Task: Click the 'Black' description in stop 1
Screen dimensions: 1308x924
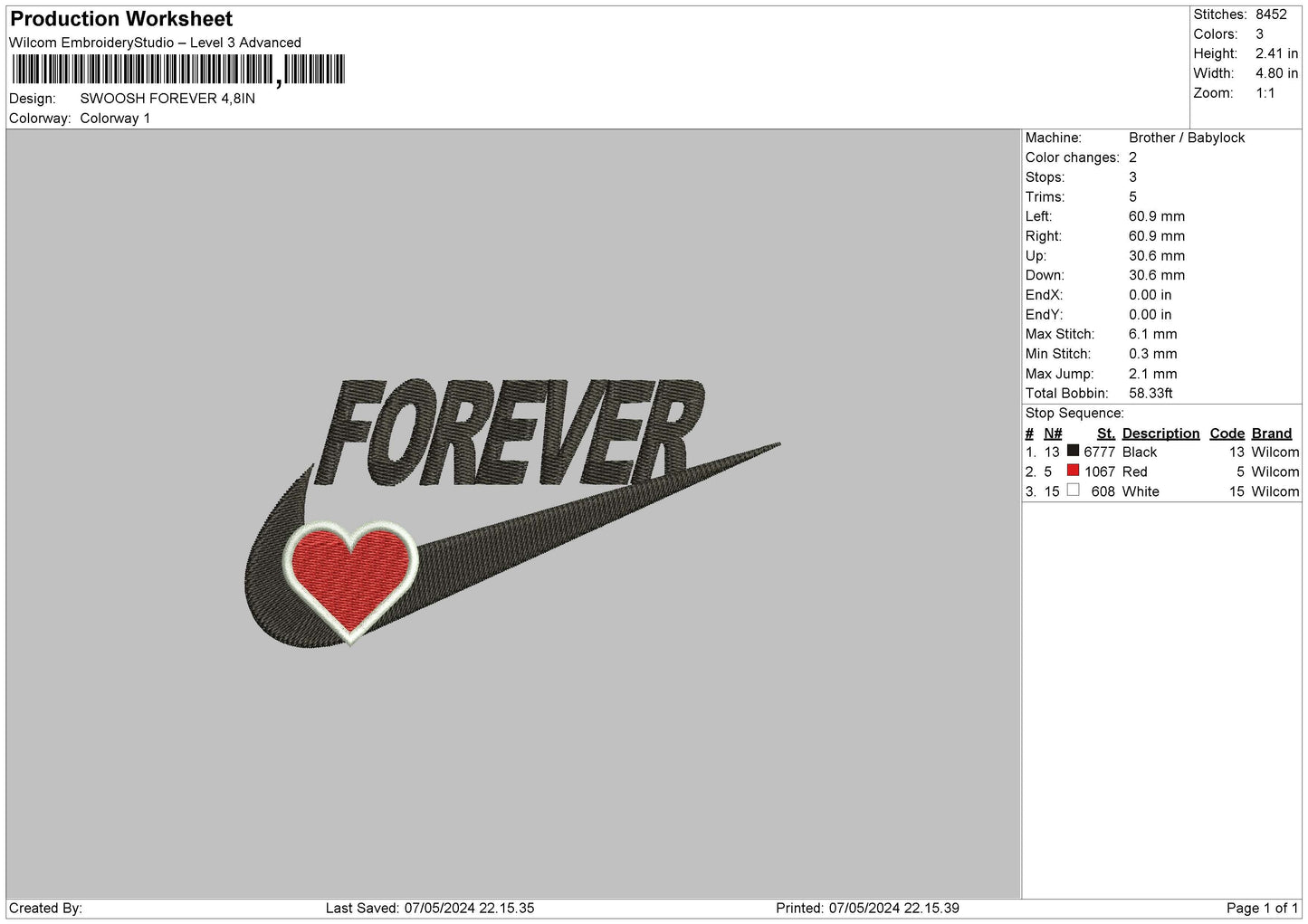Action: [x=1140, y=452]
